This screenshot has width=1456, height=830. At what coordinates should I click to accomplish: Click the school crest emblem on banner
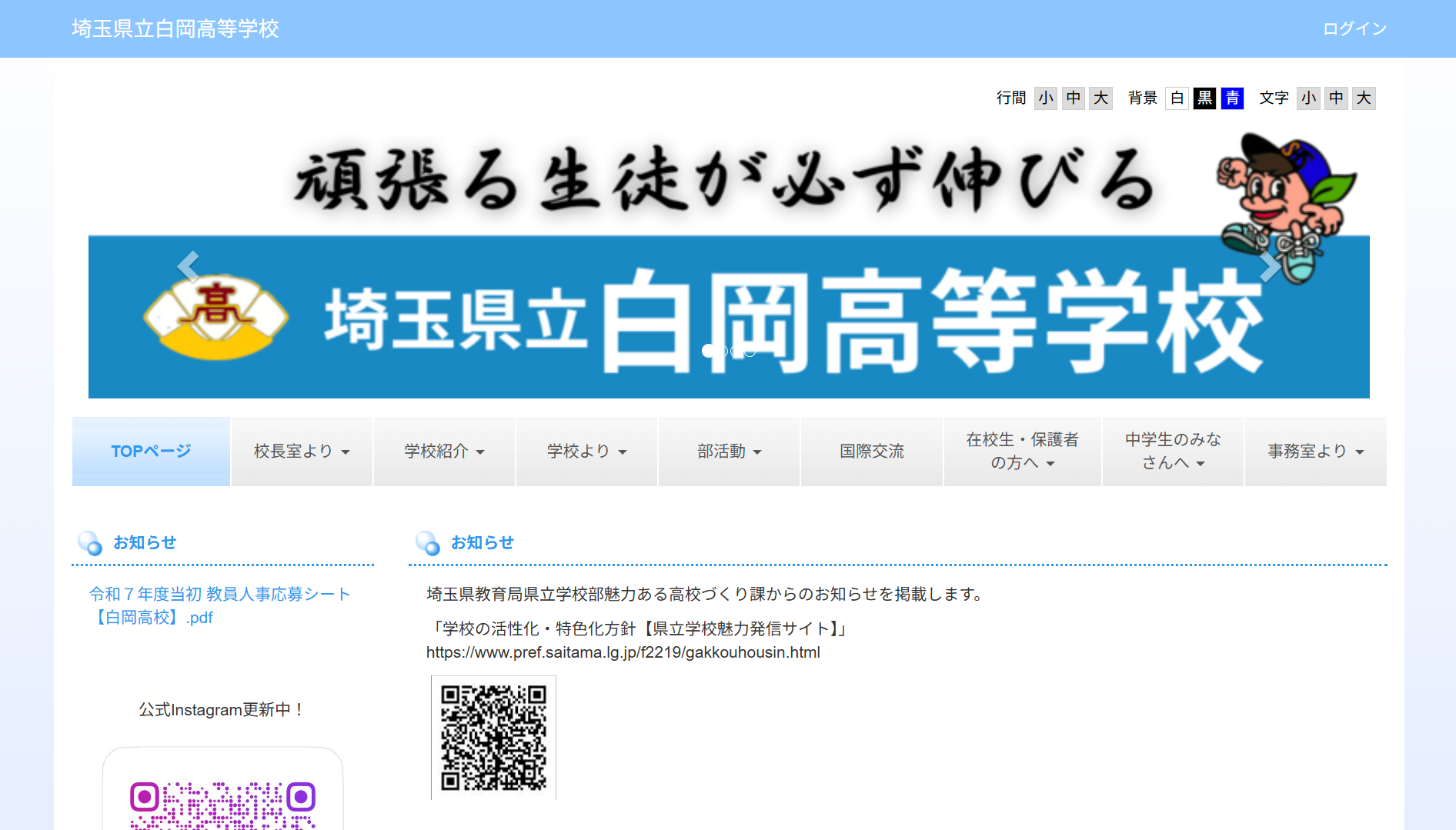[x=215, y=317]
